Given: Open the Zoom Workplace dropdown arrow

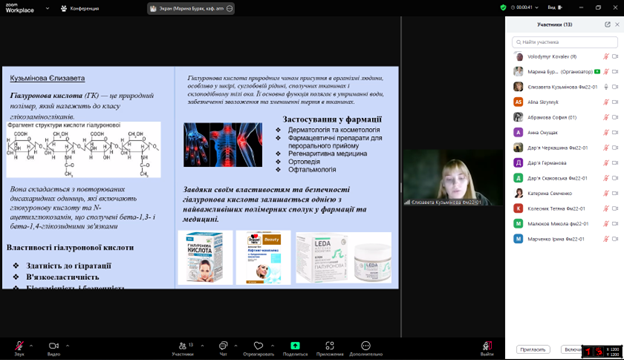Looking at the screenshot, I should 47,8.
